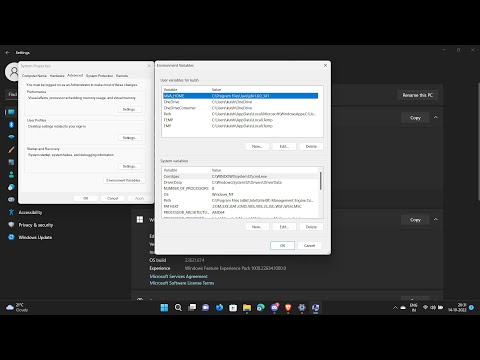Open Task View icon on taskbar
The width and height of the screenshot is (480, 360).
192,307
